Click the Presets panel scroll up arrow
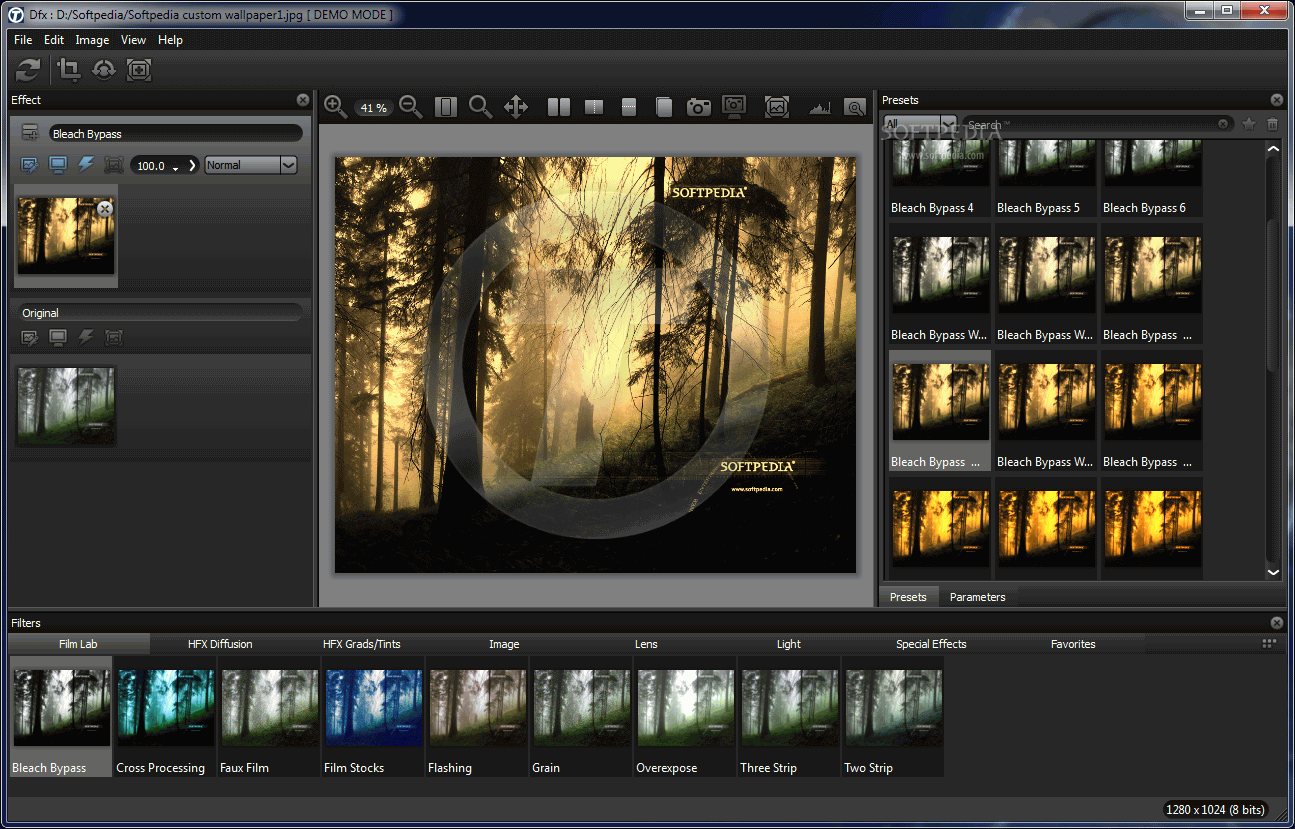1295x829 pixels. tap(1273, 149)
